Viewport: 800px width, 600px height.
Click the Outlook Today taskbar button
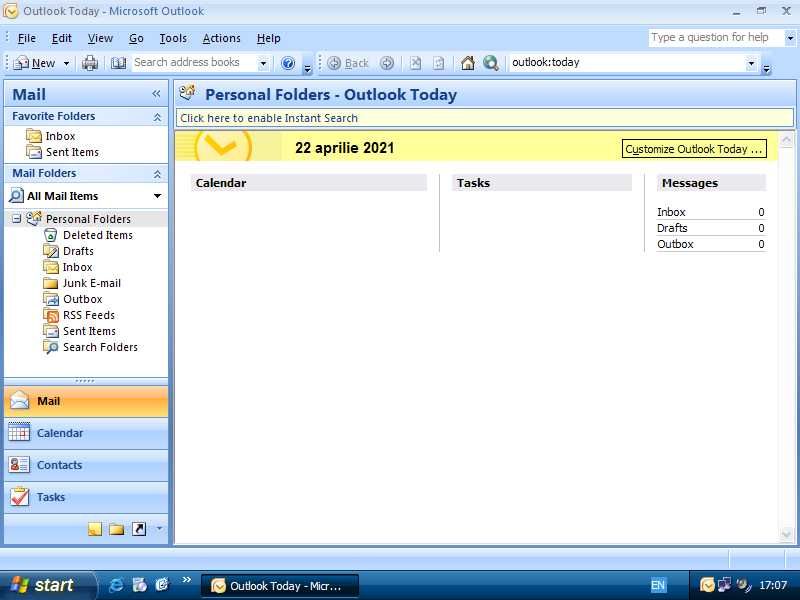point(280,586)
